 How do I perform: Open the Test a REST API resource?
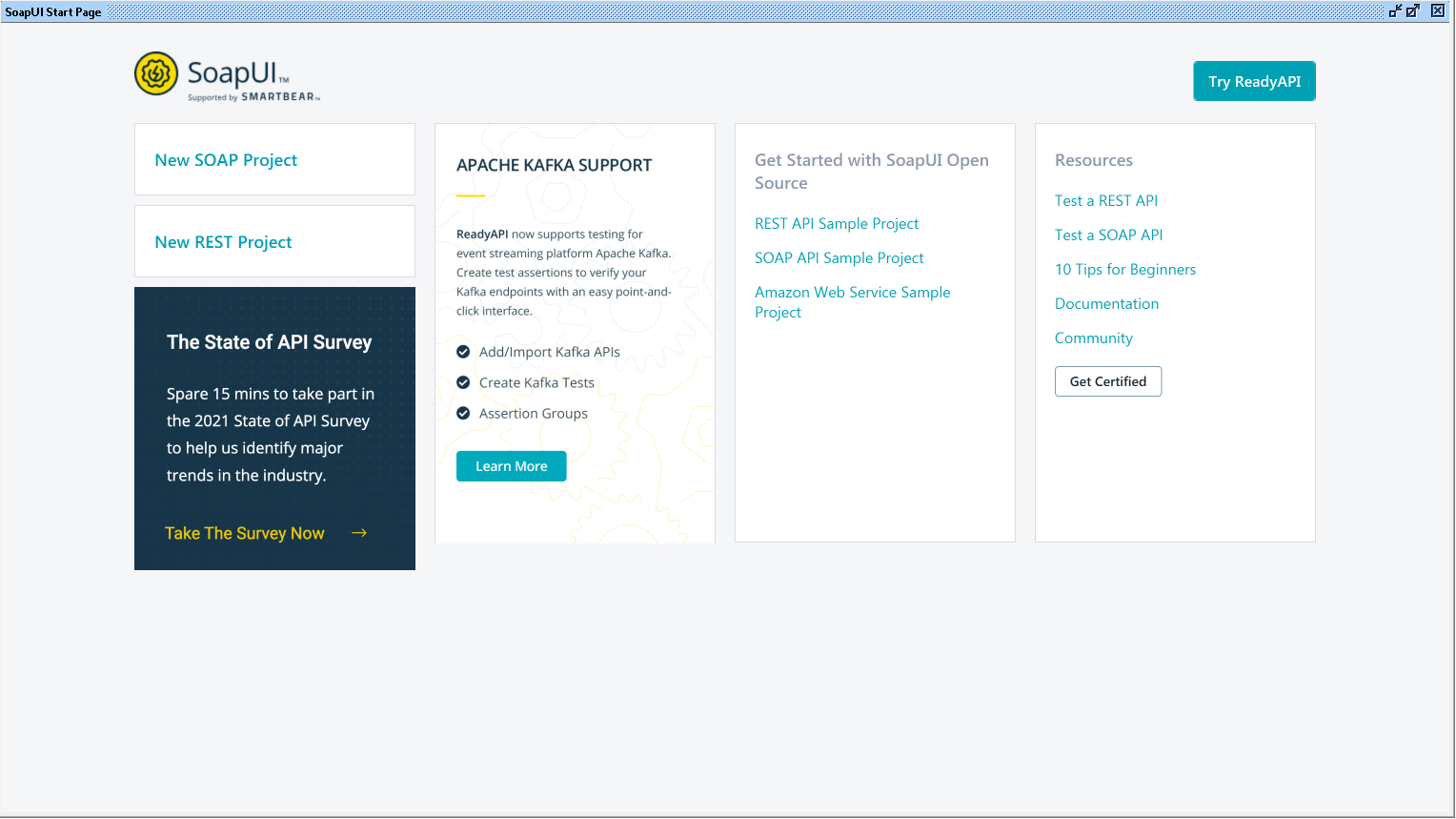coord(1105,200)
